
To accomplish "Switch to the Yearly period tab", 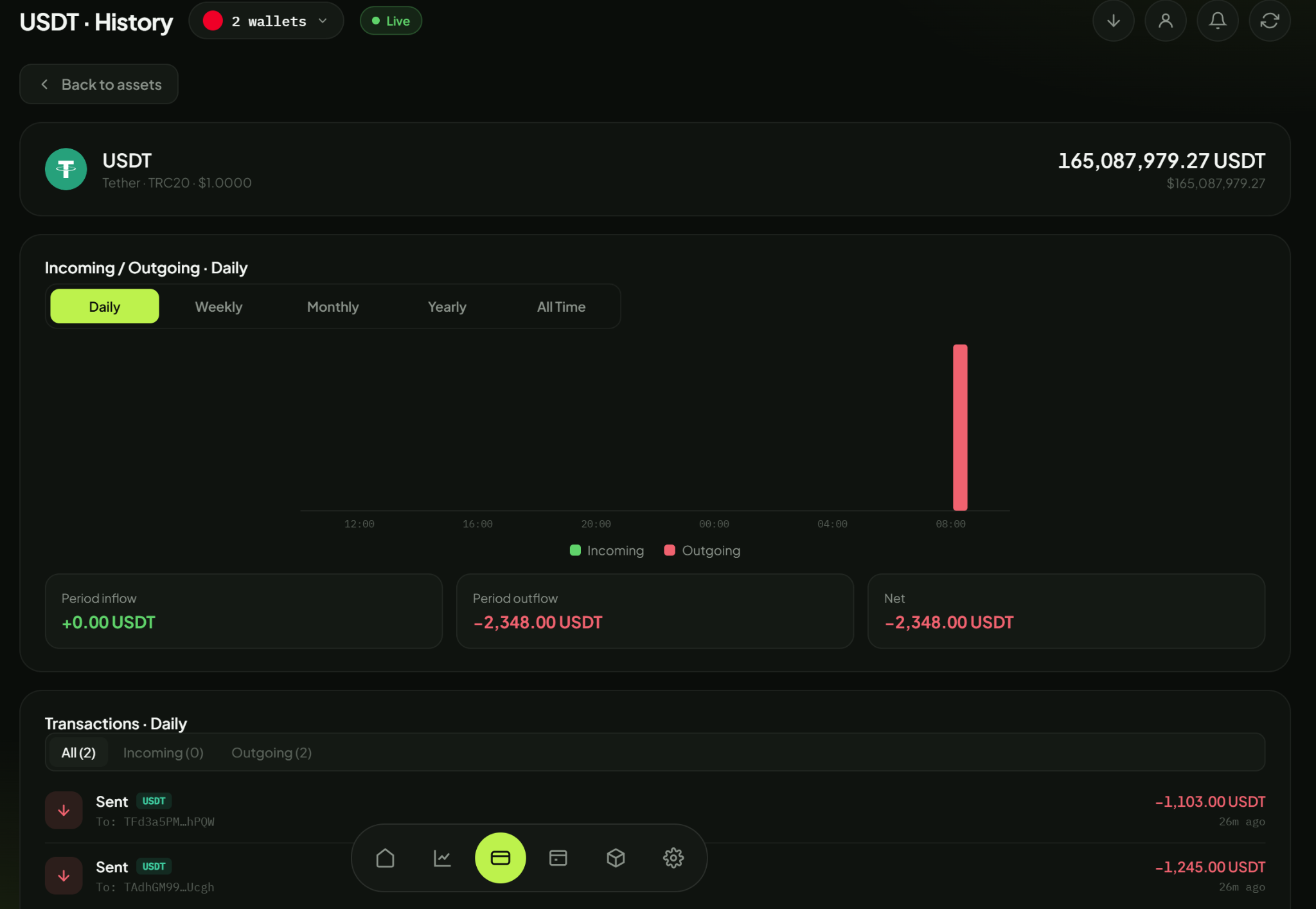I will 447,307.
